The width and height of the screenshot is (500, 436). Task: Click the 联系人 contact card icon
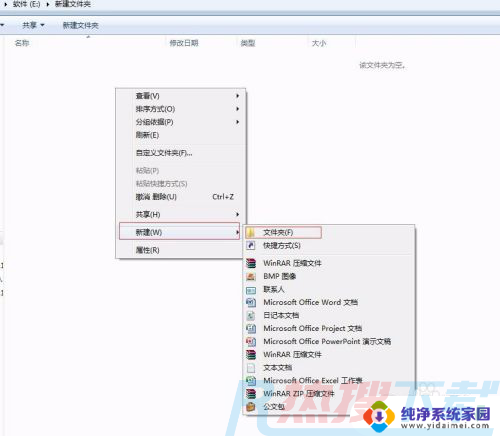(251, 290)
